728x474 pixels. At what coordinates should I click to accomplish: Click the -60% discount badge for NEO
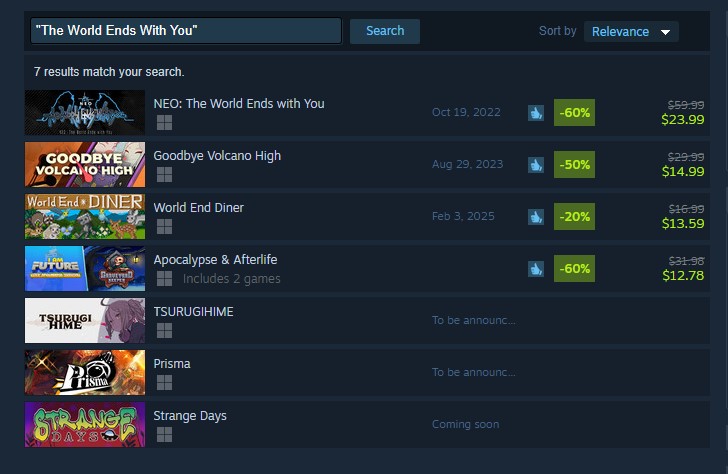[x=574, y=113]
